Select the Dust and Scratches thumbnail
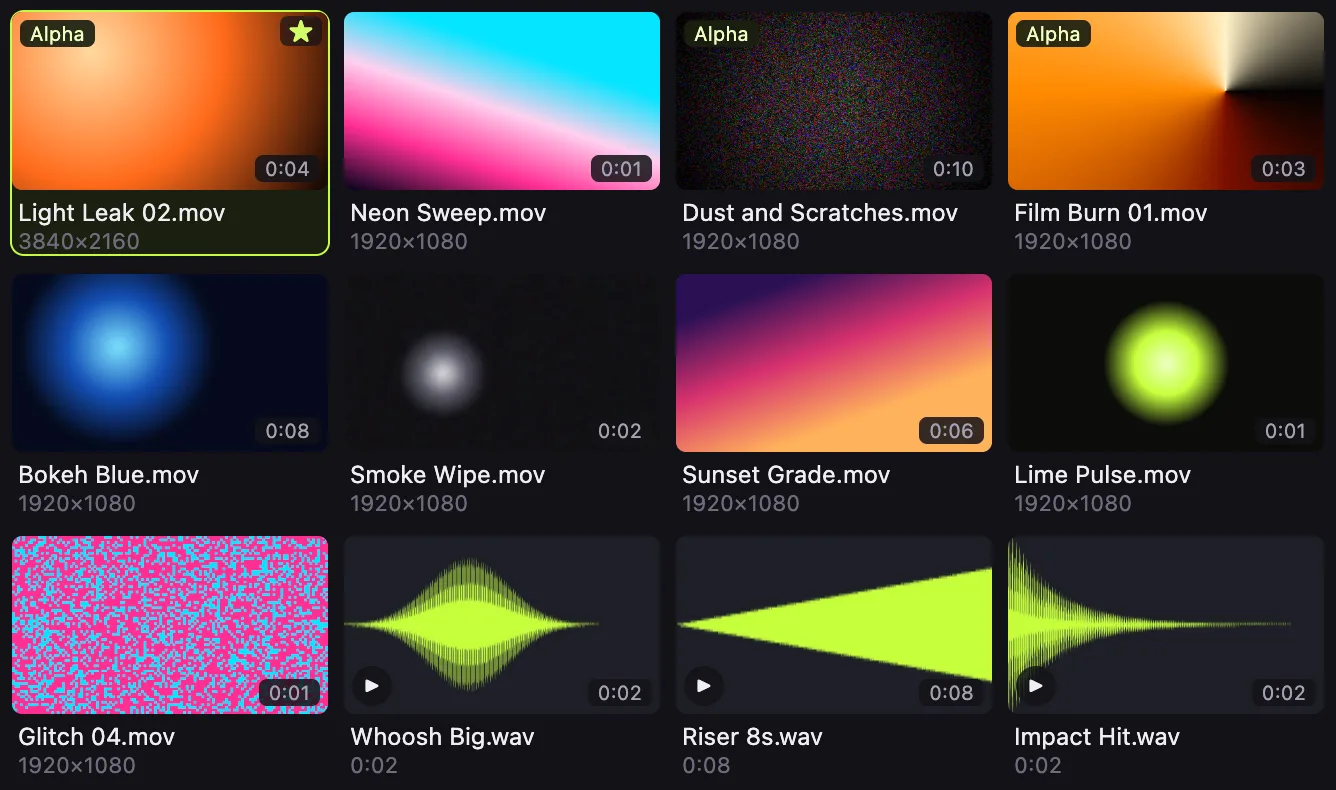 834,101
